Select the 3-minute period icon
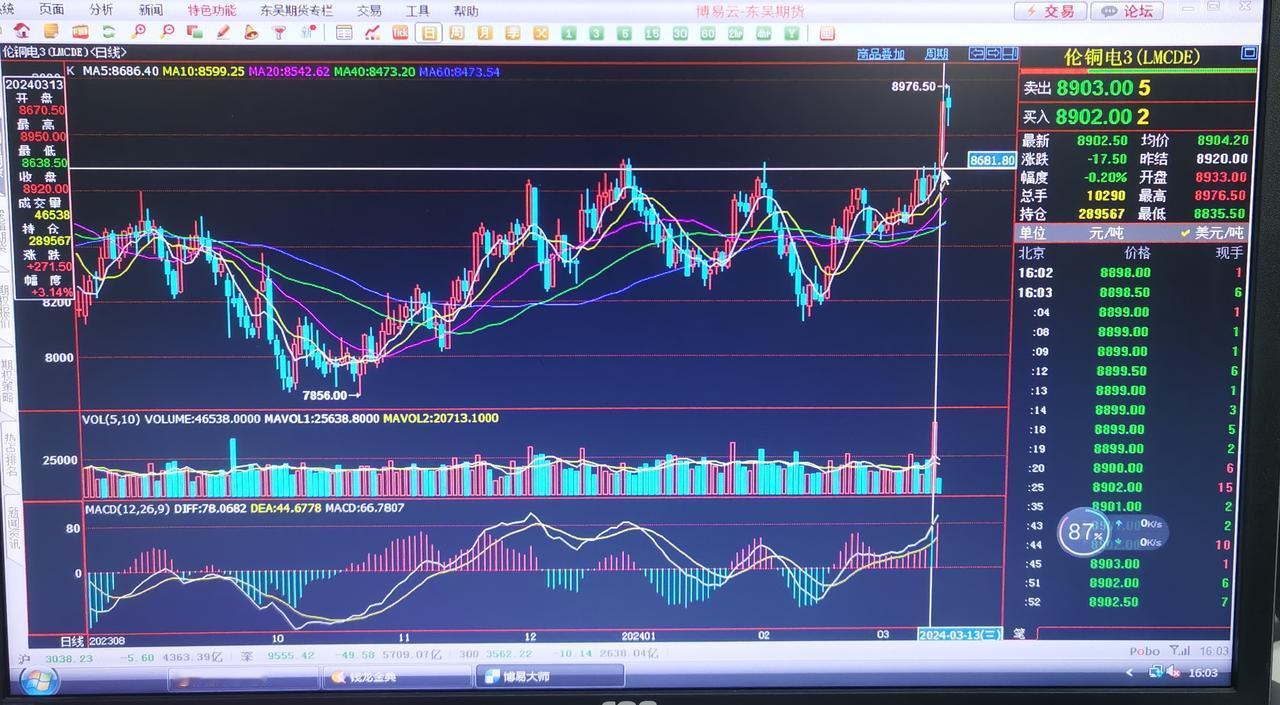The image size is (1280, 705). point(596,32)
